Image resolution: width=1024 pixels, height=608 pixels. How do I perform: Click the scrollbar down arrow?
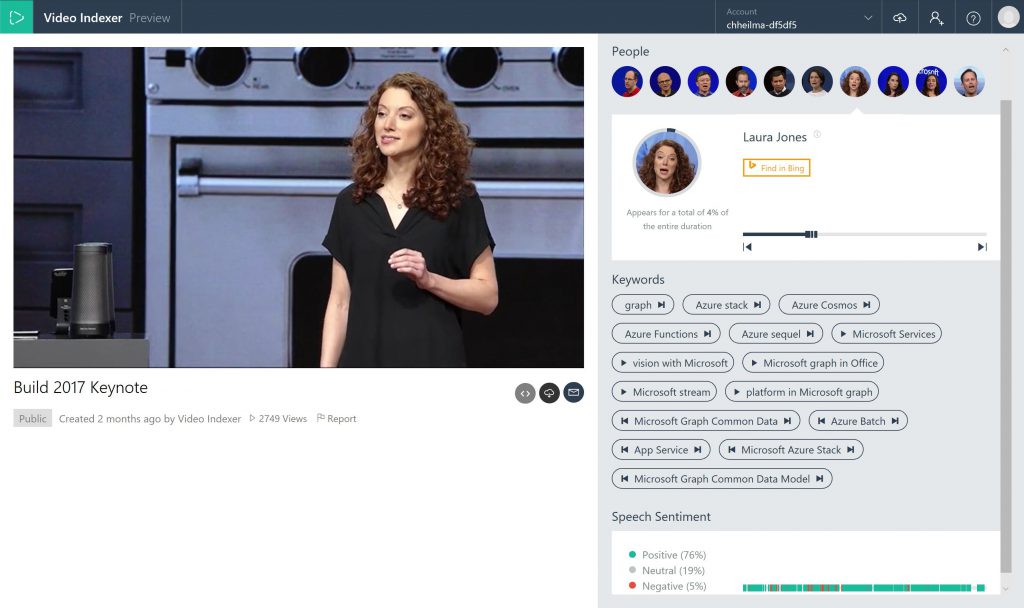coord(1006,588)
